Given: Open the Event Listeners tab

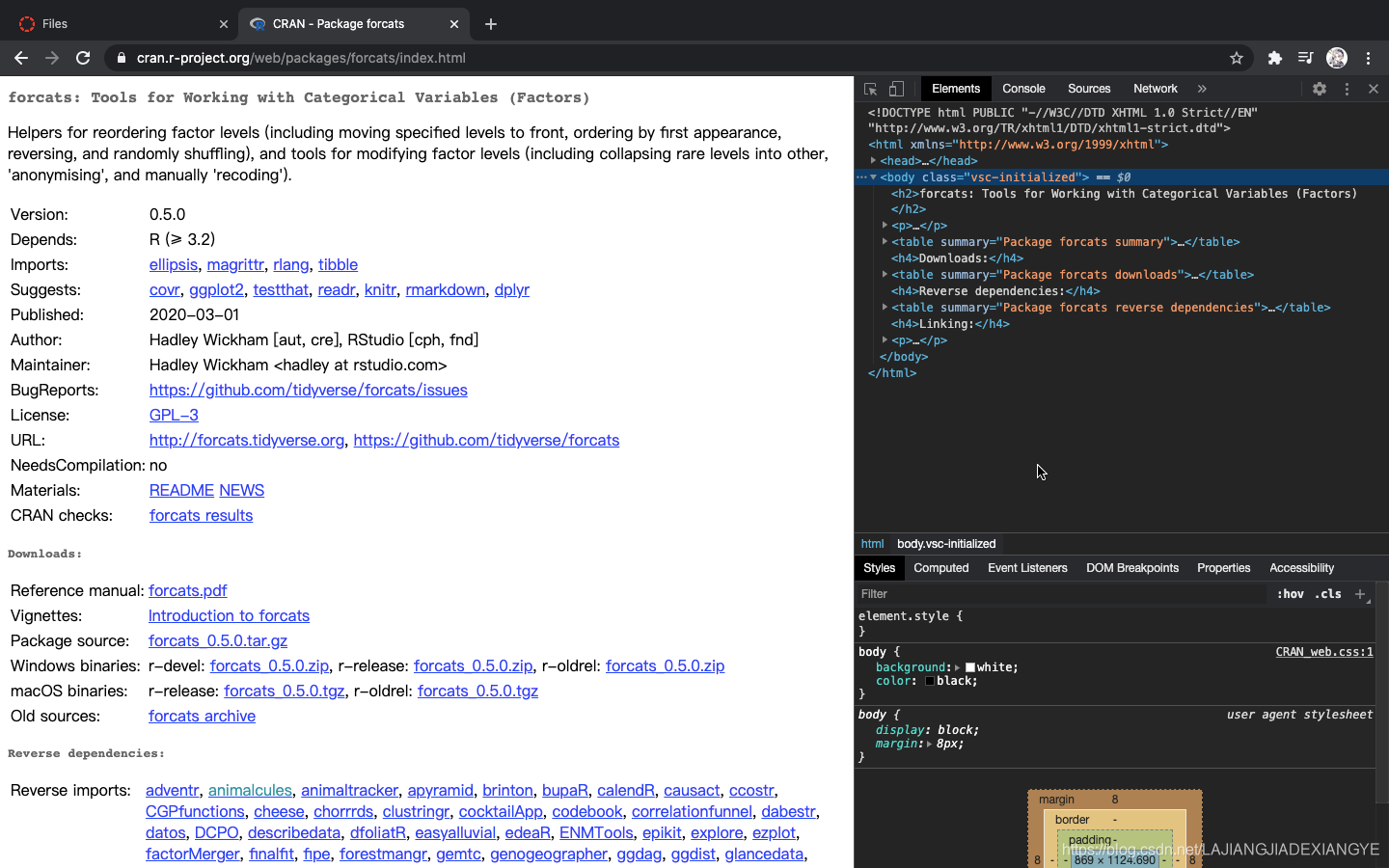Looking at the screenshot, I should (1027, 568).
